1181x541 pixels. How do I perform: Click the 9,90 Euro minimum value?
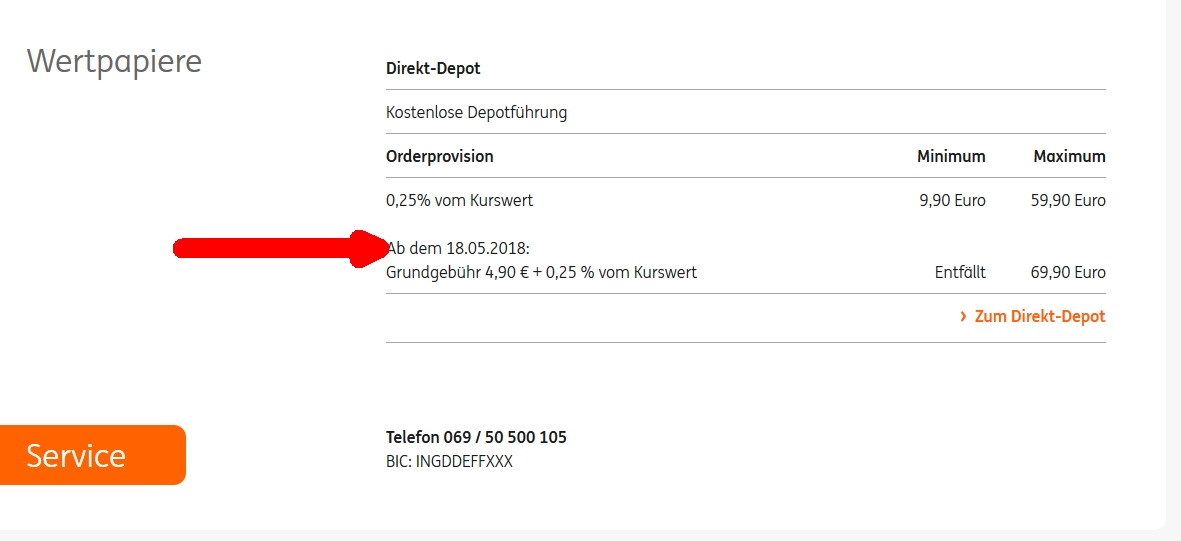pos(952,200)
